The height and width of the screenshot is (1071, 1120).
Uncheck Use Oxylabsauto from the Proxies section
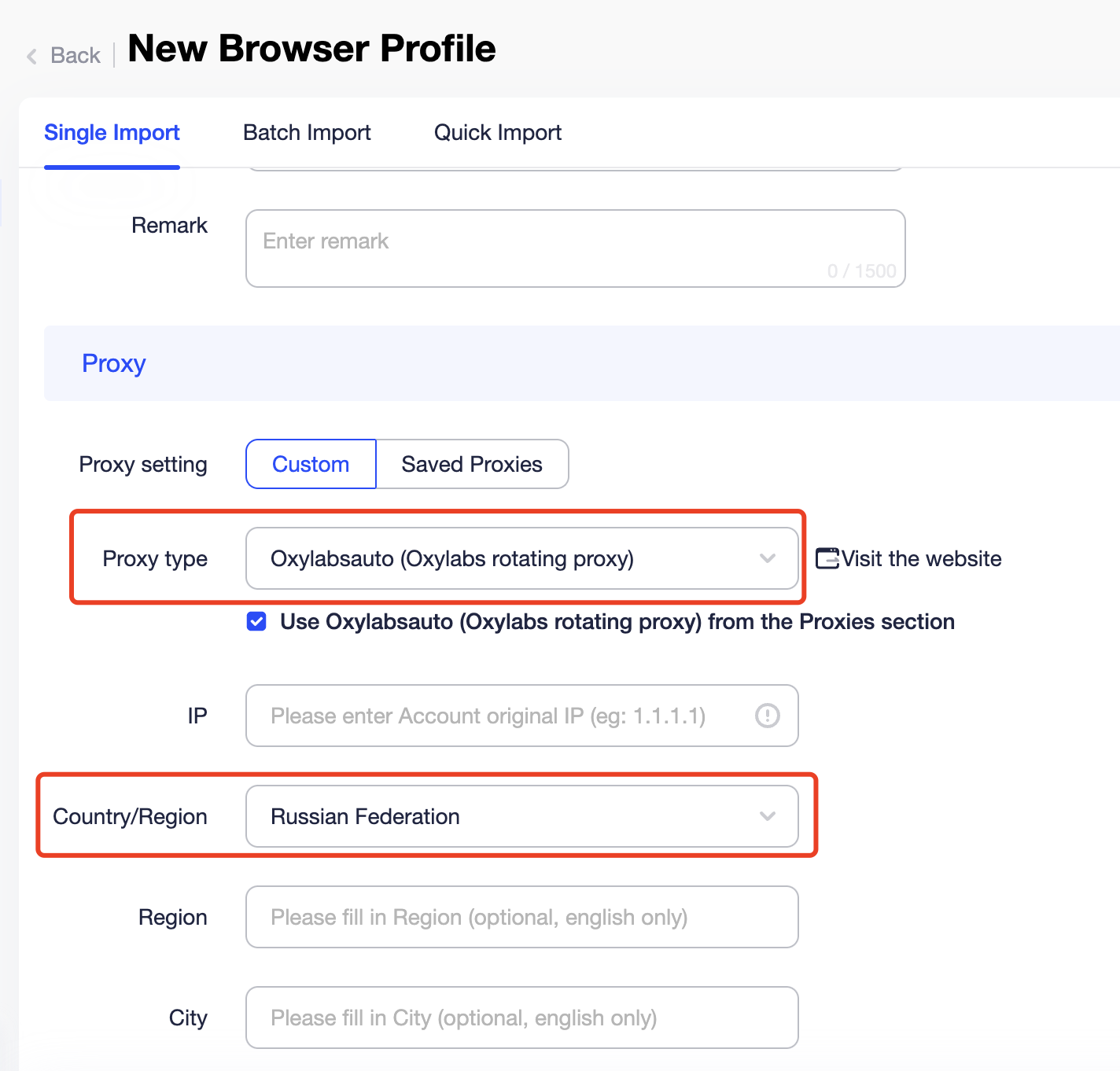256,621
